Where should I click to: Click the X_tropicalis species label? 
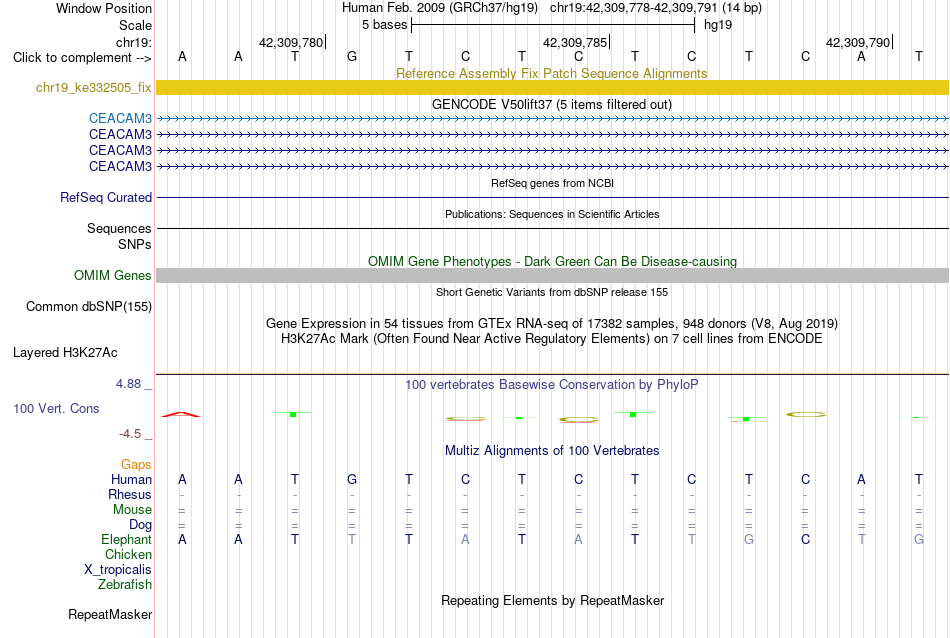(x=118, y=570)
